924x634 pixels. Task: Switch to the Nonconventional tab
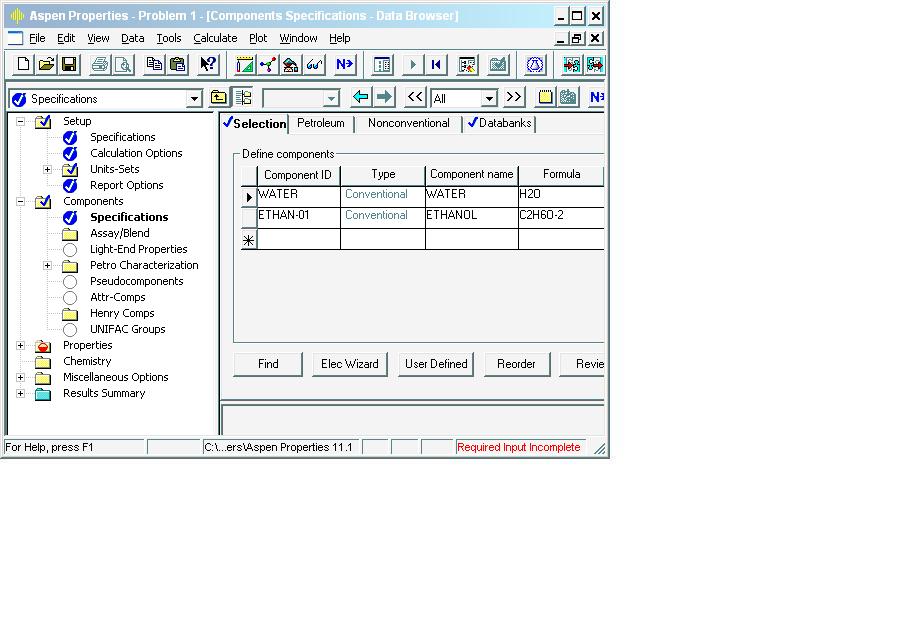pyautogui.click(x=408, y=123)
